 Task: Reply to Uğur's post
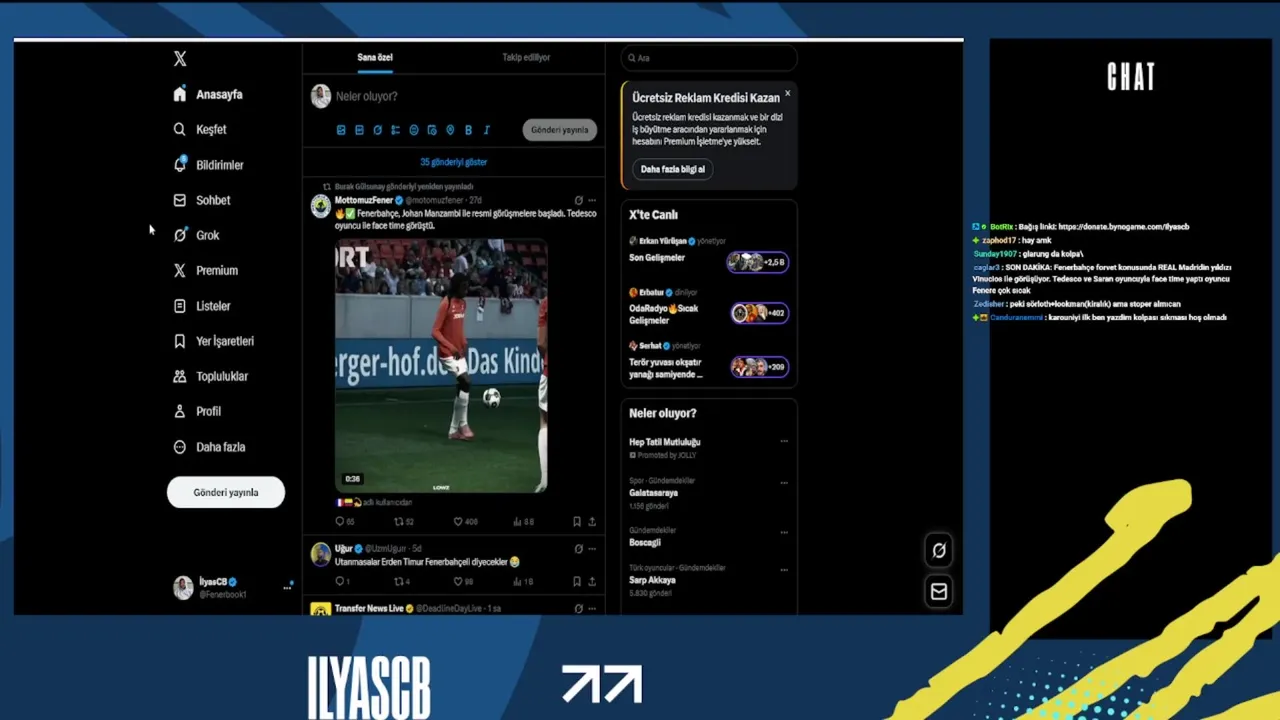342,581
